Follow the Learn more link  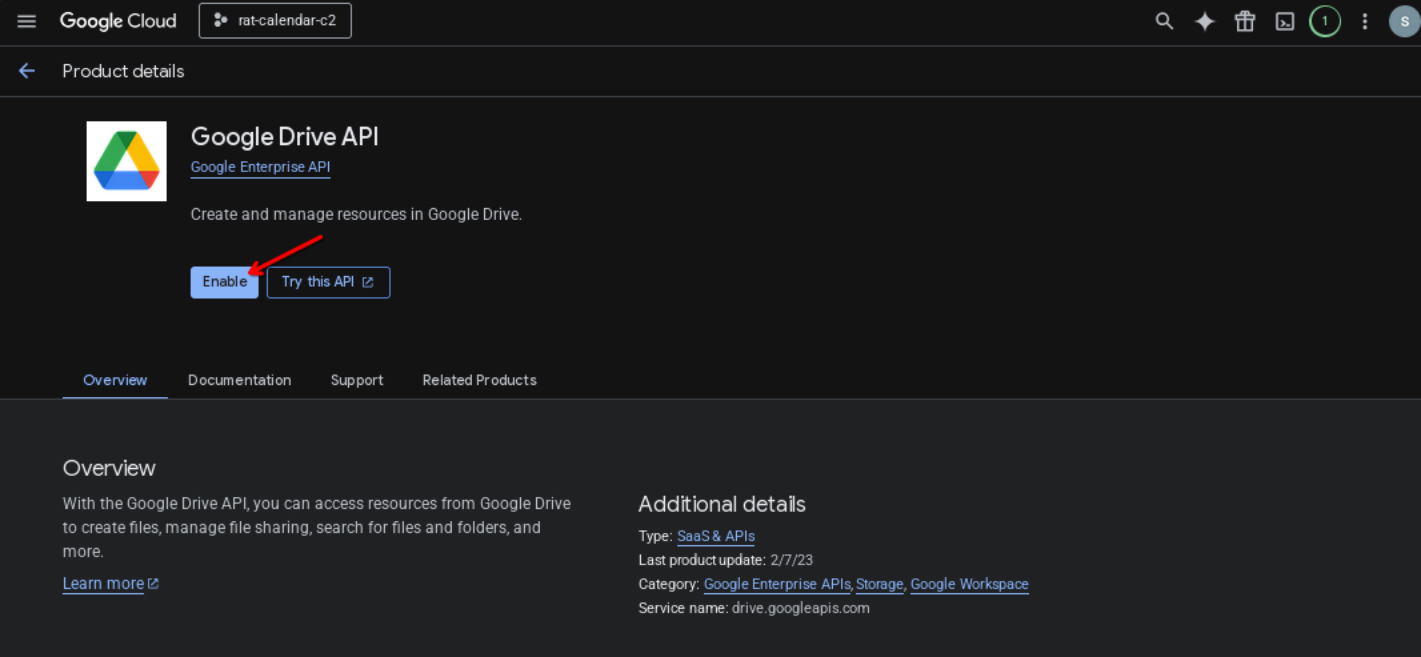click(x=111, y=583)
